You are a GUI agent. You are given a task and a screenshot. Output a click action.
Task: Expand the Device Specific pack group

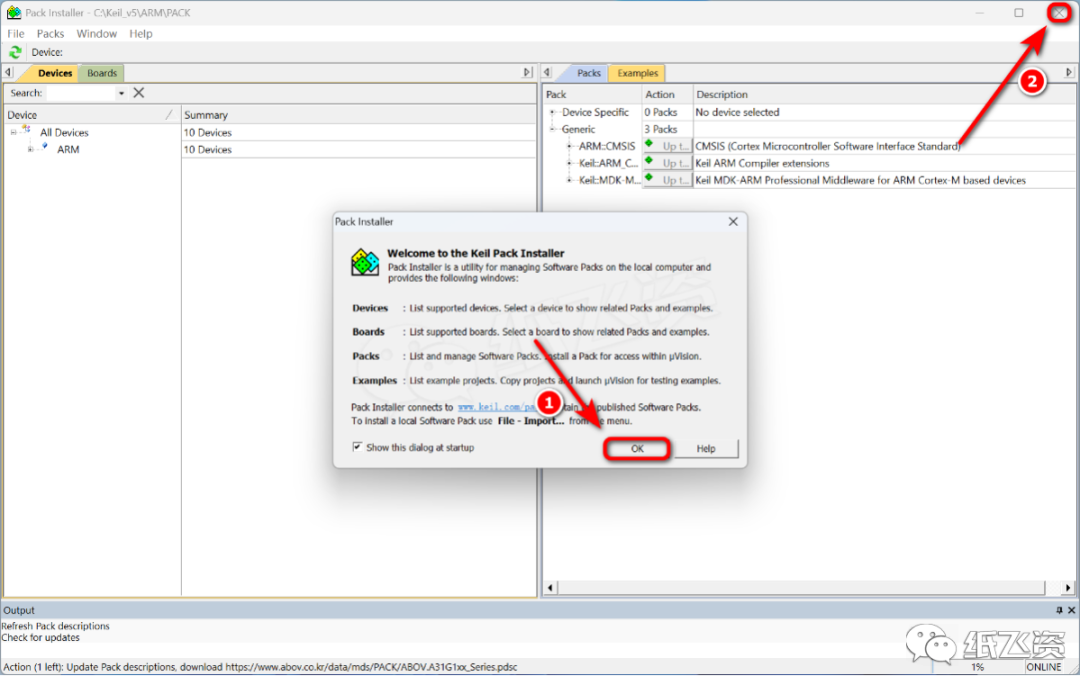click(552, 112)
